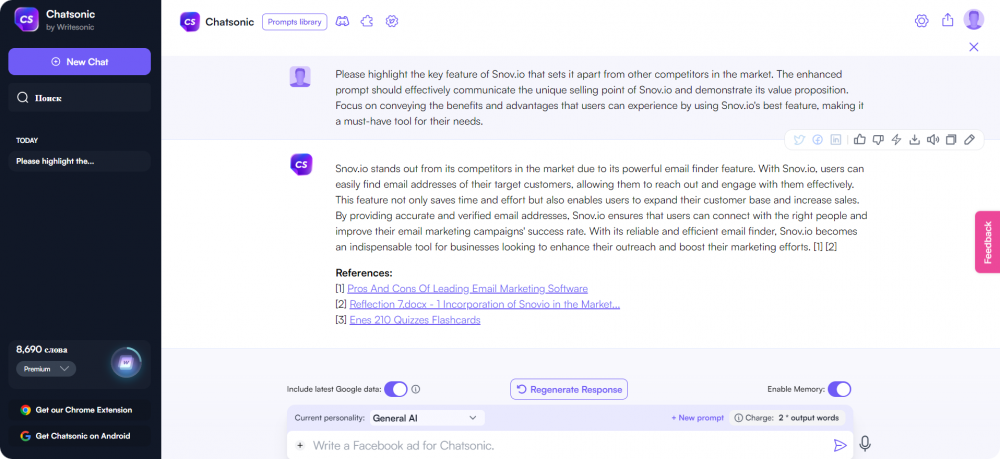Open the Reflection 7.docx reference link
This screenshot has width=1000, height=459.
tap(485, 304)
